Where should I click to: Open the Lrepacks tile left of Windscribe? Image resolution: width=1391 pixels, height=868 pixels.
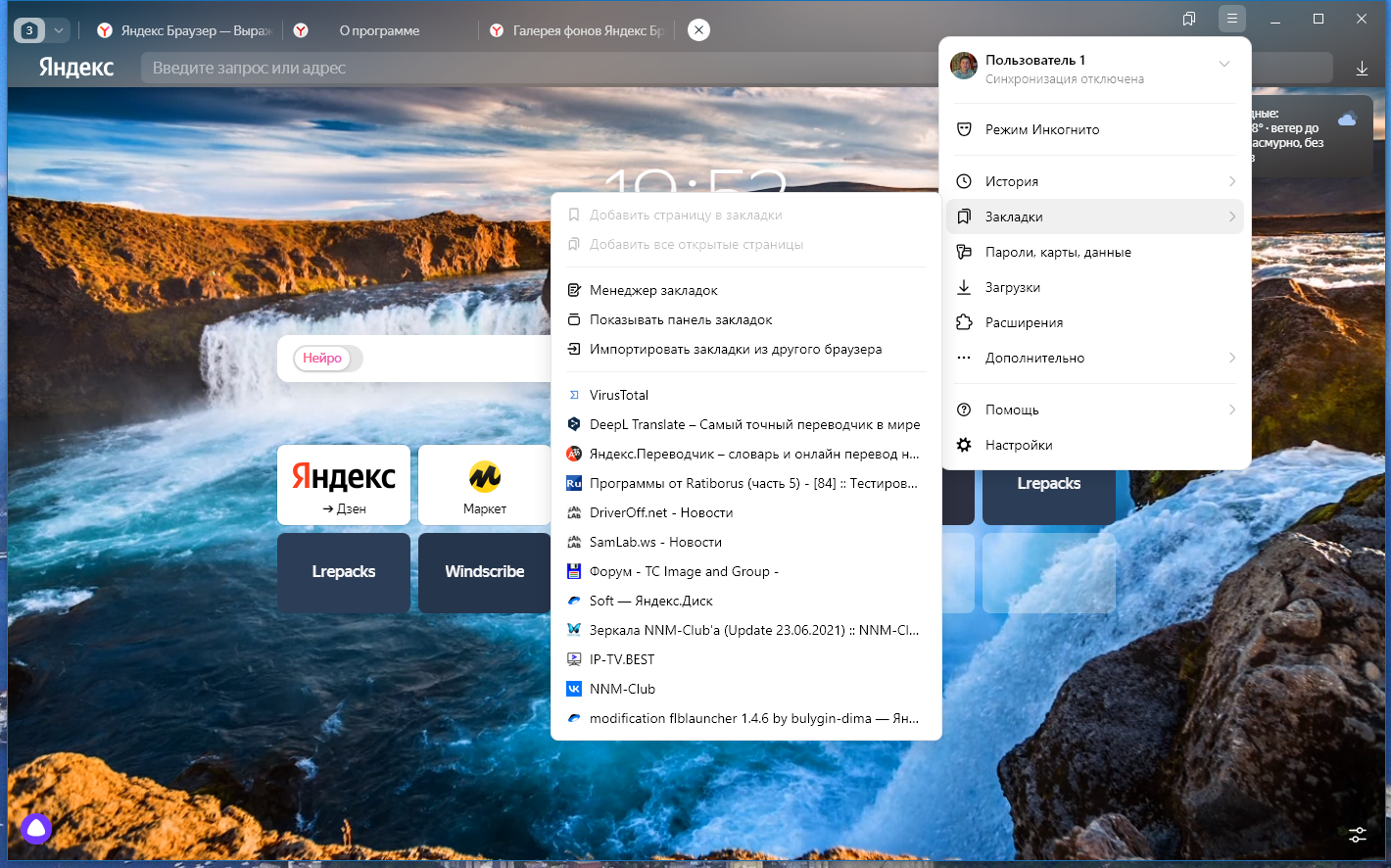coord(344,573)
